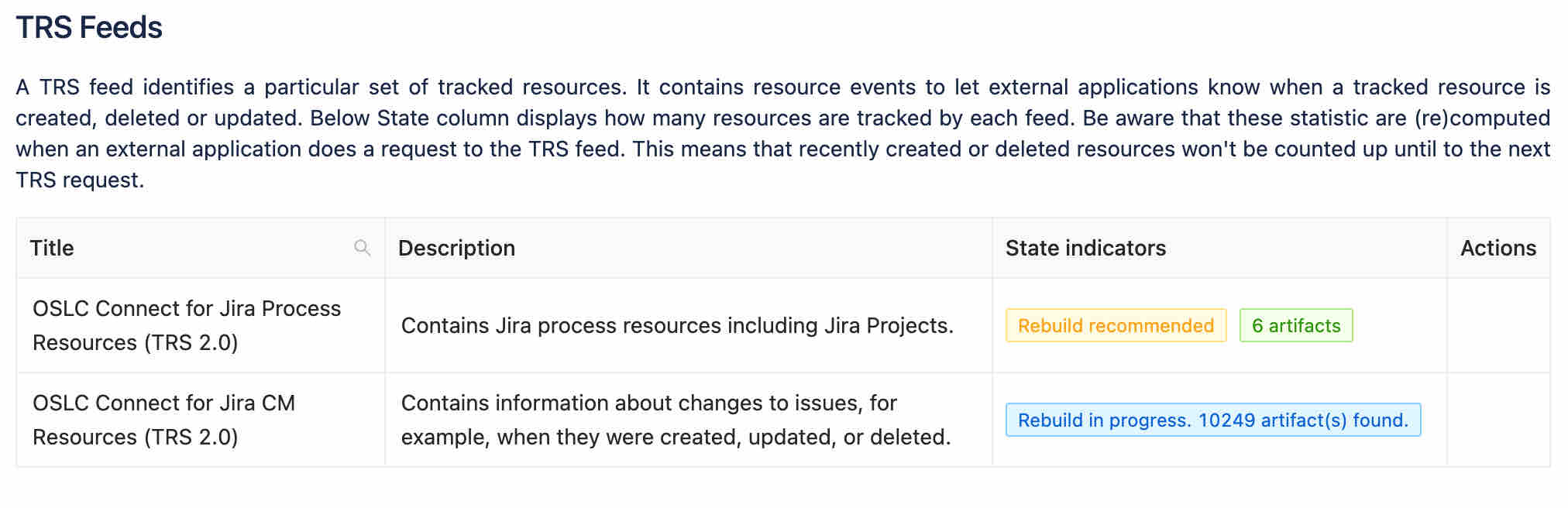Open OSLC Connect for Jira CM Resources feed

coord(163,420)
